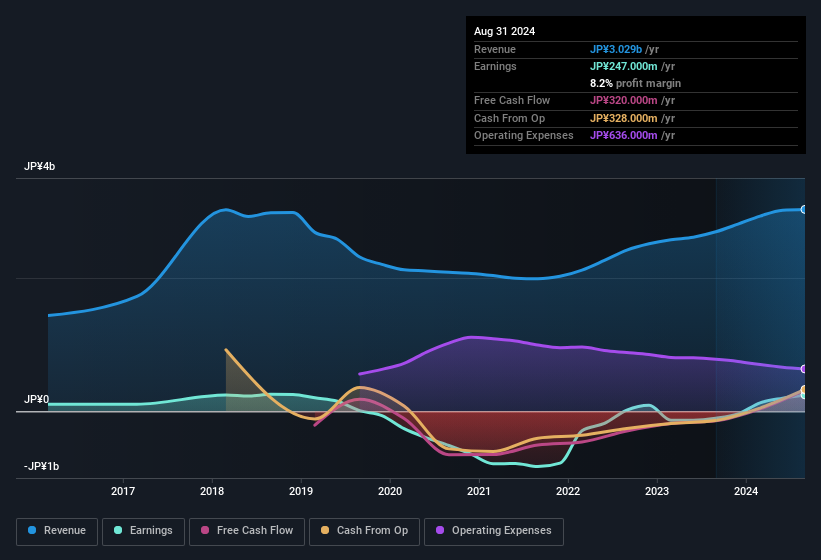Click the orange Cash From Op legend dot
This screenshot has width=821, height=560.
[x=326, y=531]
